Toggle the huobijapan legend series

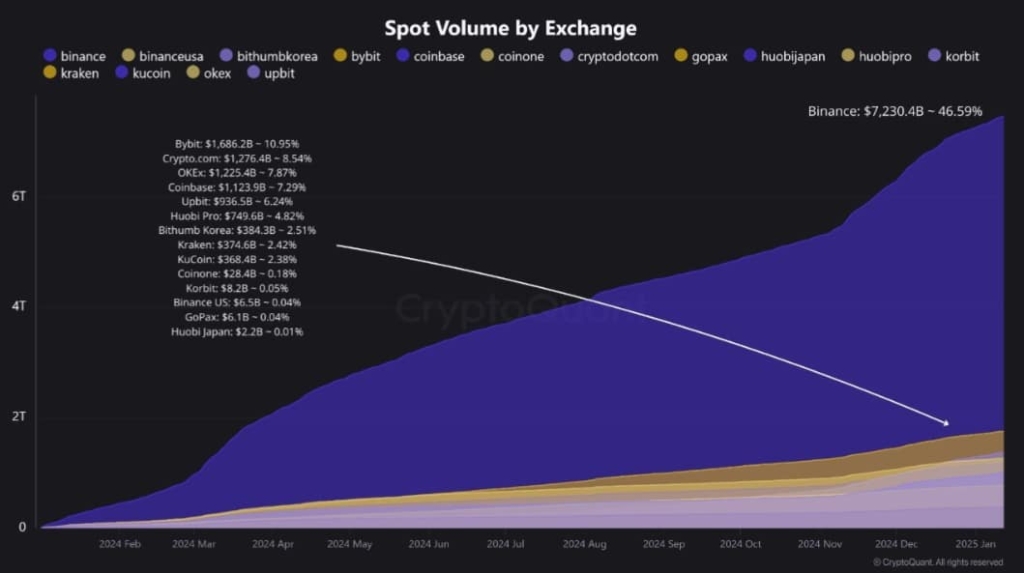click(784, 56)
